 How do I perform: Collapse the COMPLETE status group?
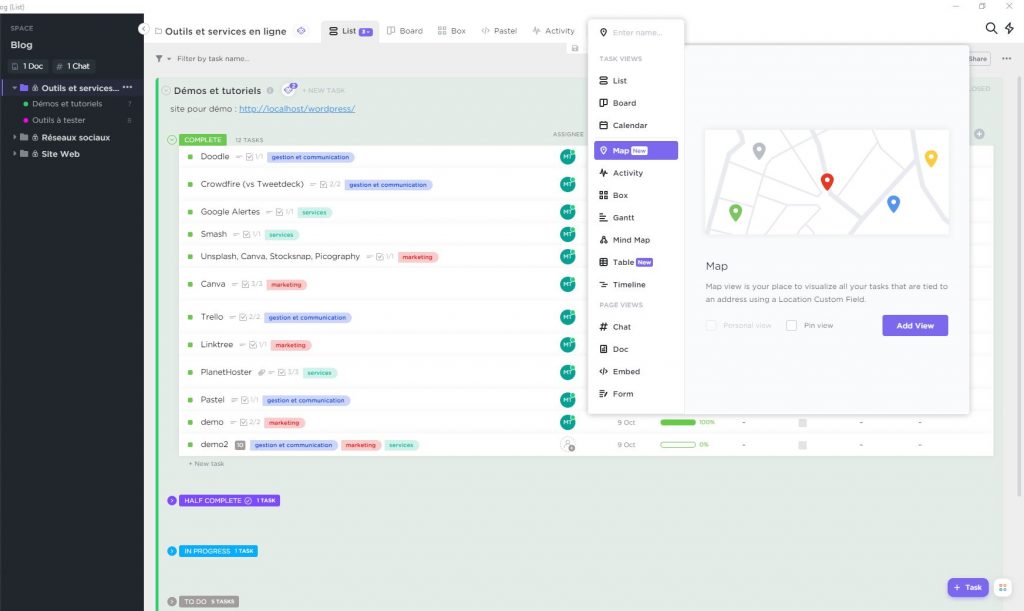tap(172, 140)
